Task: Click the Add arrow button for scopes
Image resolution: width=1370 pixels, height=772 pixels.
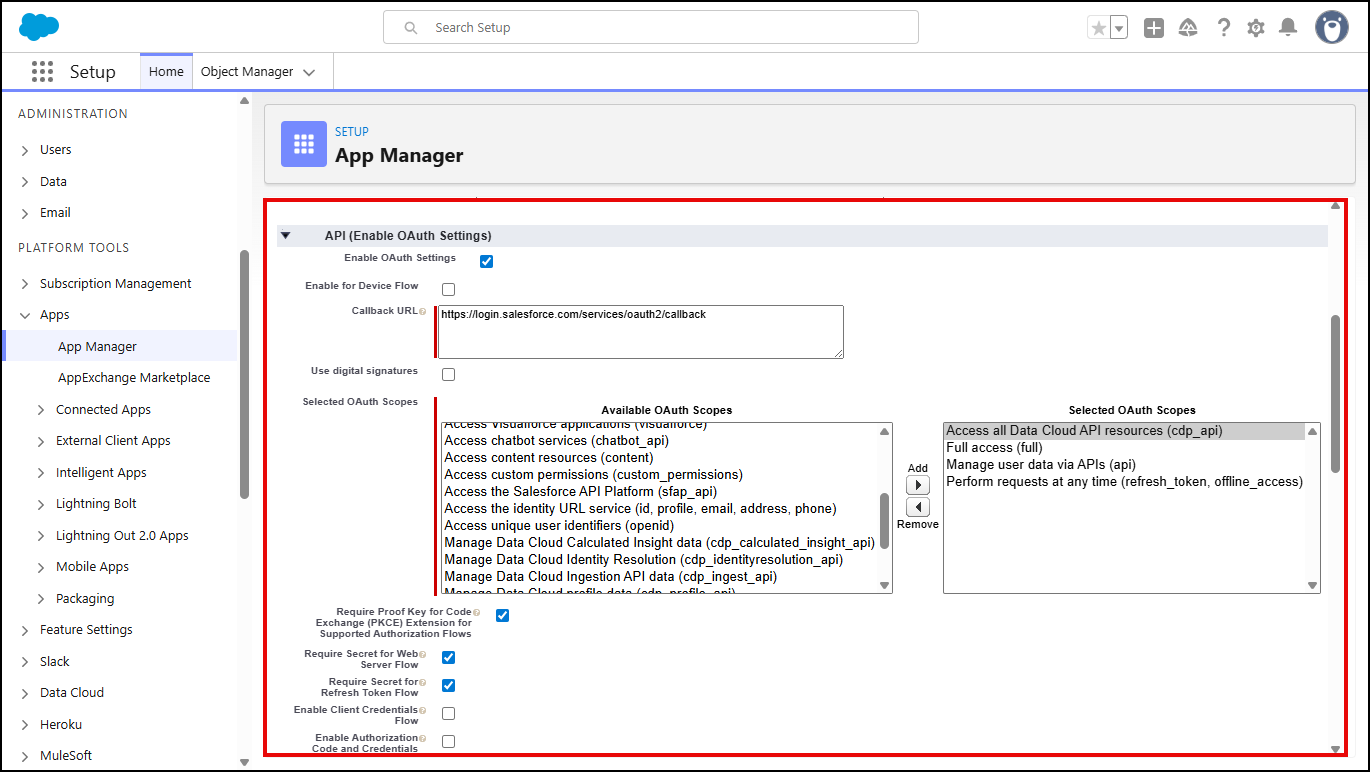Action: [x=917, y=486]
